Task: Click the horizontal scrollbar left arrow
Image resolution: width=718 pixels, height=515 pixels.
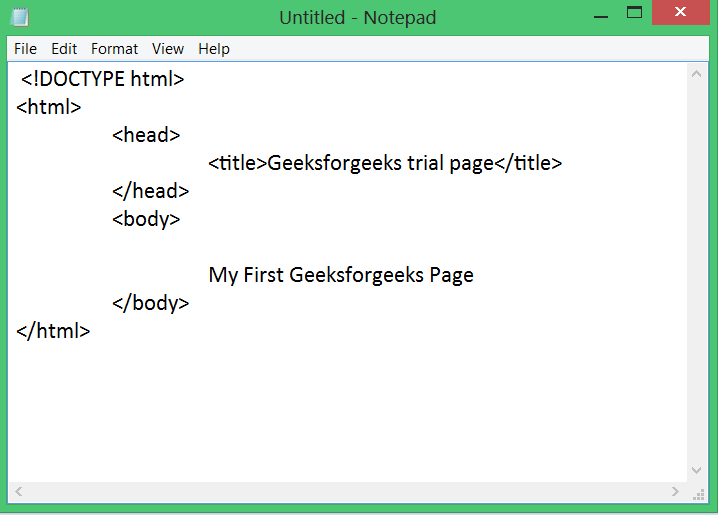Action: [18, 492]
